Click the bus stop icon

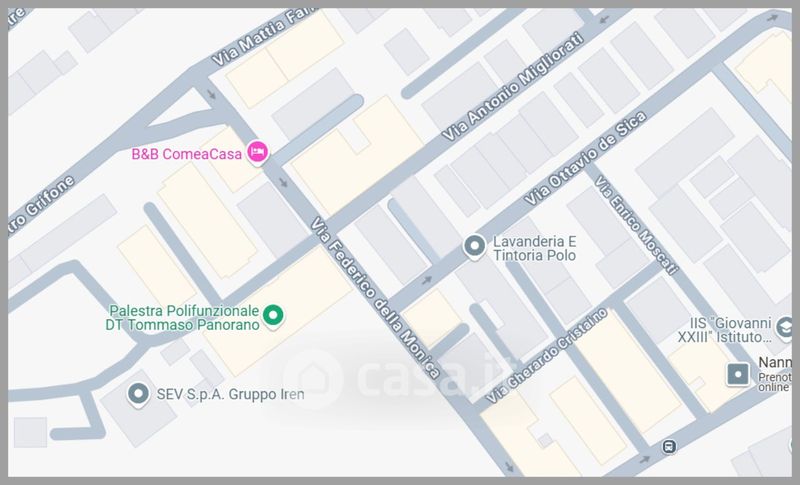[668, 445]
